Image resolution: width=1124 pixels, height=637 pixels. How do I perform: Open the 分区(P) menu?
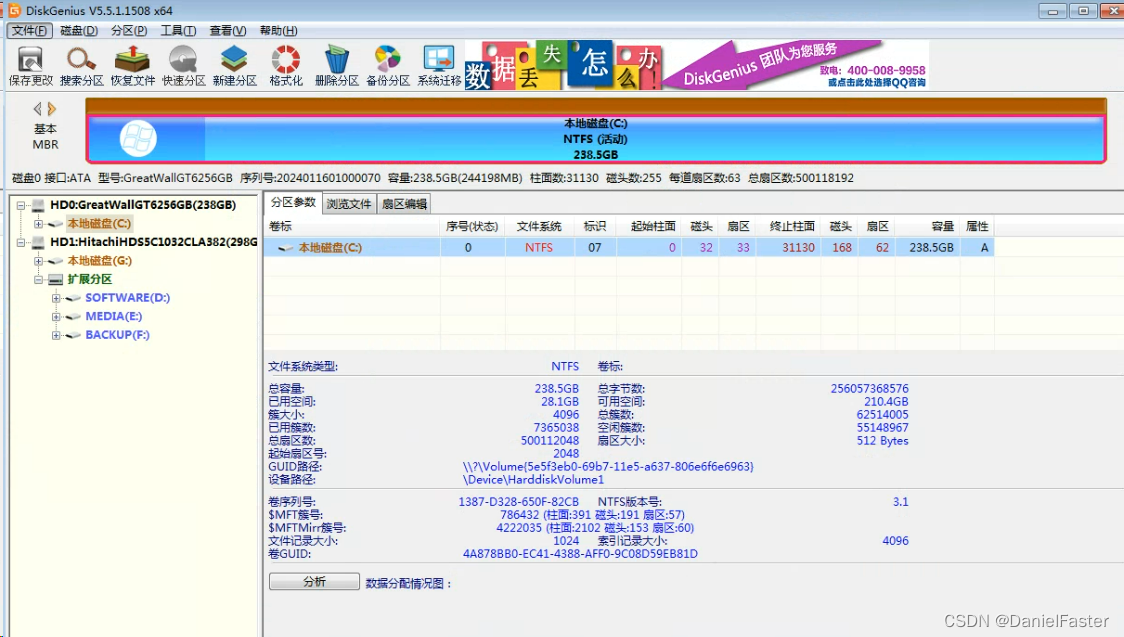pyautogui.click(x=129, y=30)
